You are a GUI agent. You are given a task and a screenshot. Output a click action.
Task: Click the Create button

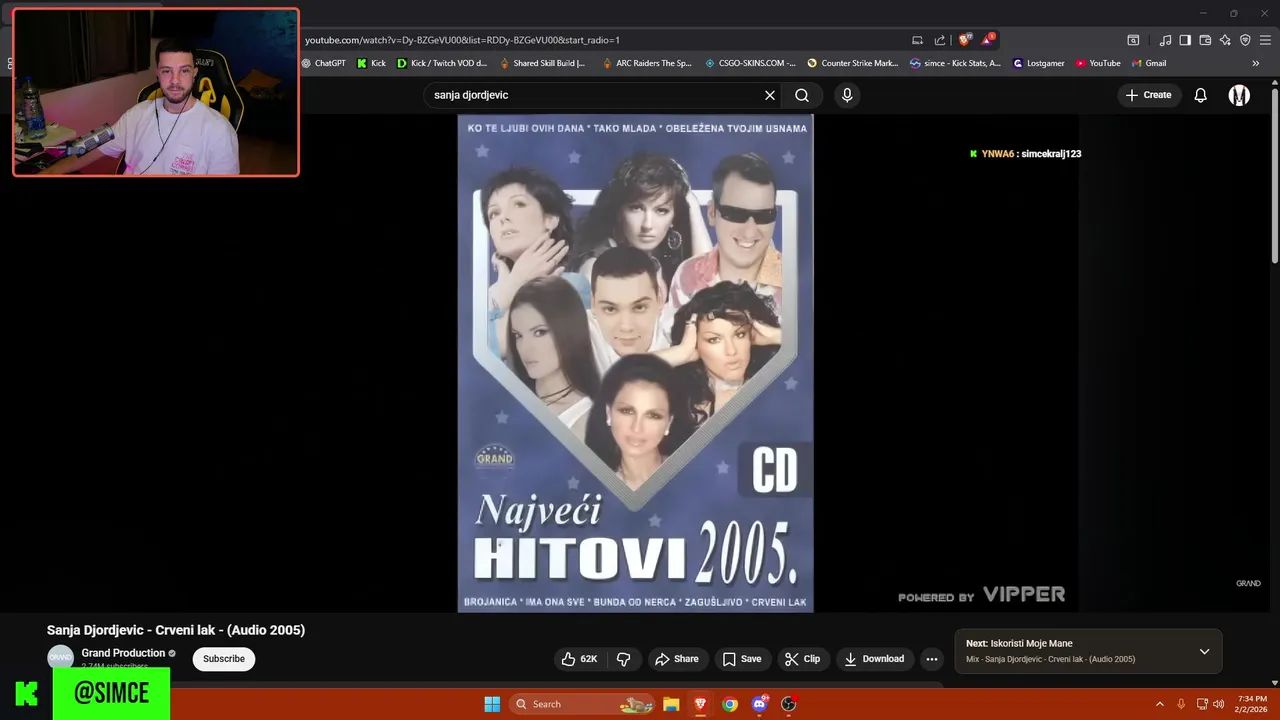1148,95
